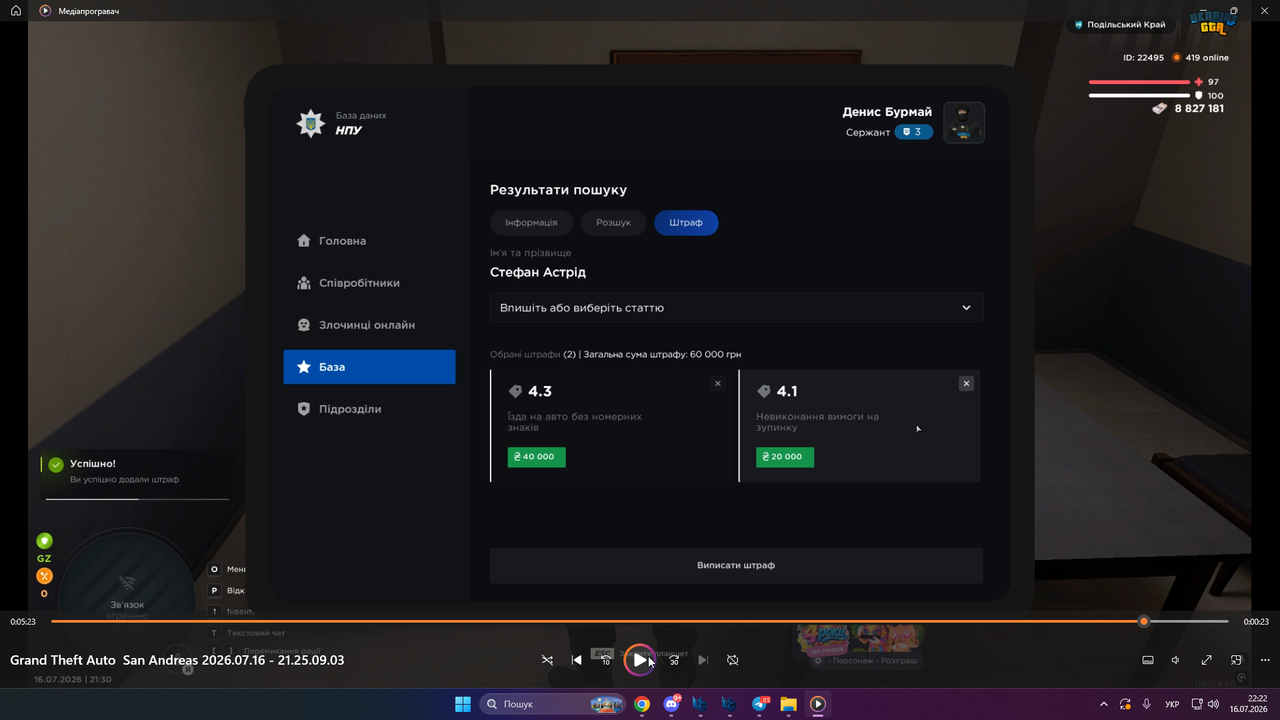Click the orange crossed tools HUD icon
Screen dimensions: 1280x720
[x=44, y=576]
